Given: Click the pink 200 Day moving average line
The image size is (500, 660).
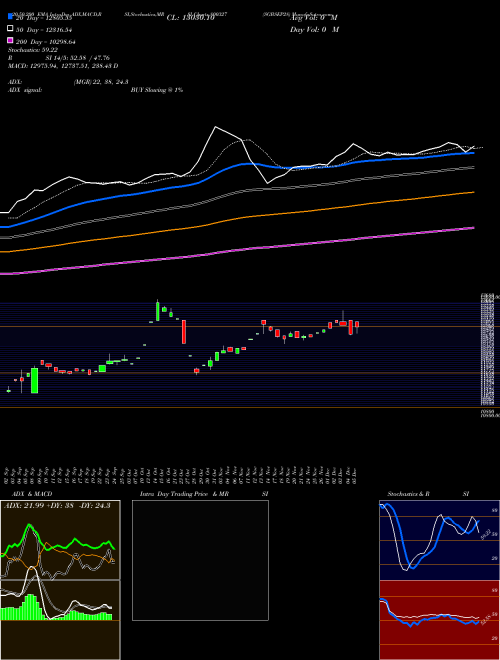Looking at the screenshot, I should 237,250.
